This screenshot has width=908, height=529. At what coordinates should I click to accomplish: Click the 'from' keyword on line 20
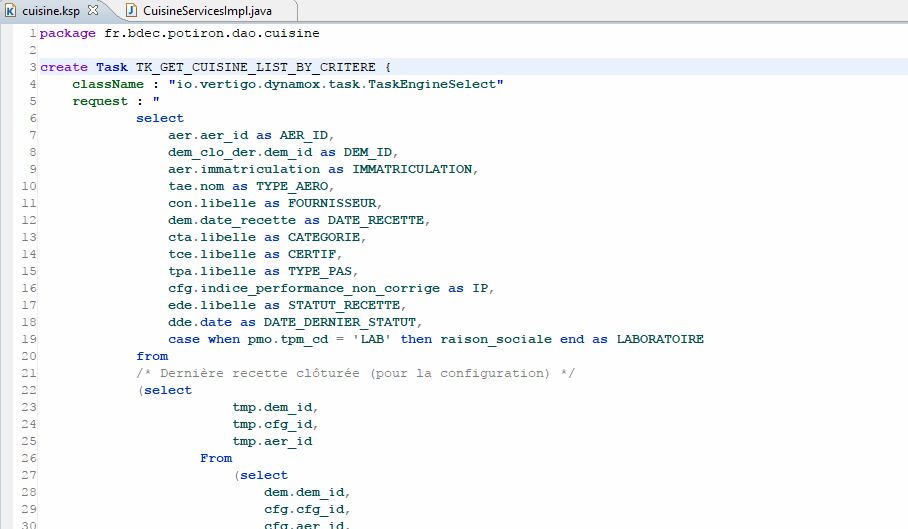tap(152, 357)
